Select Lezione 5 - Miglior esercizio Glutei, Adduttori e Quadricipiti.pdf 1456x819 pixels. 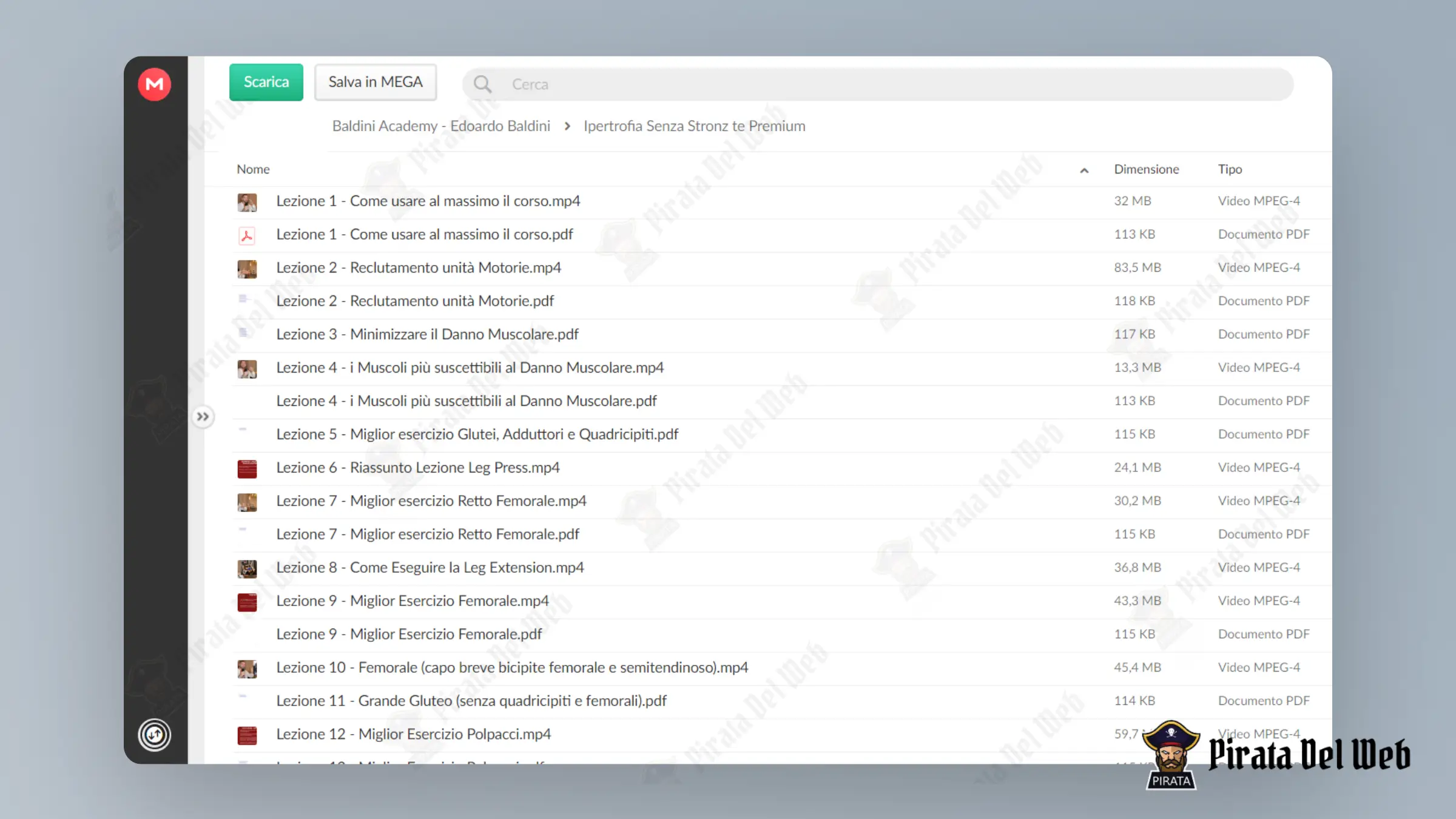(x=477, y=434)
